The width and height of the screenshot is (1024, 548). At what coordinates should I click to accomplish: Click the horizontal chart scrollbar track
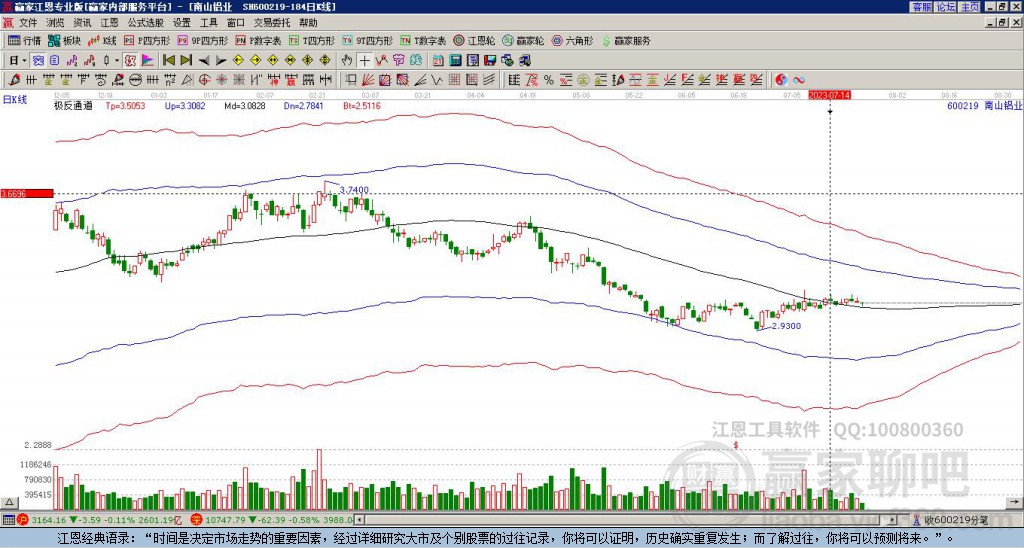[x=640, y=520]
